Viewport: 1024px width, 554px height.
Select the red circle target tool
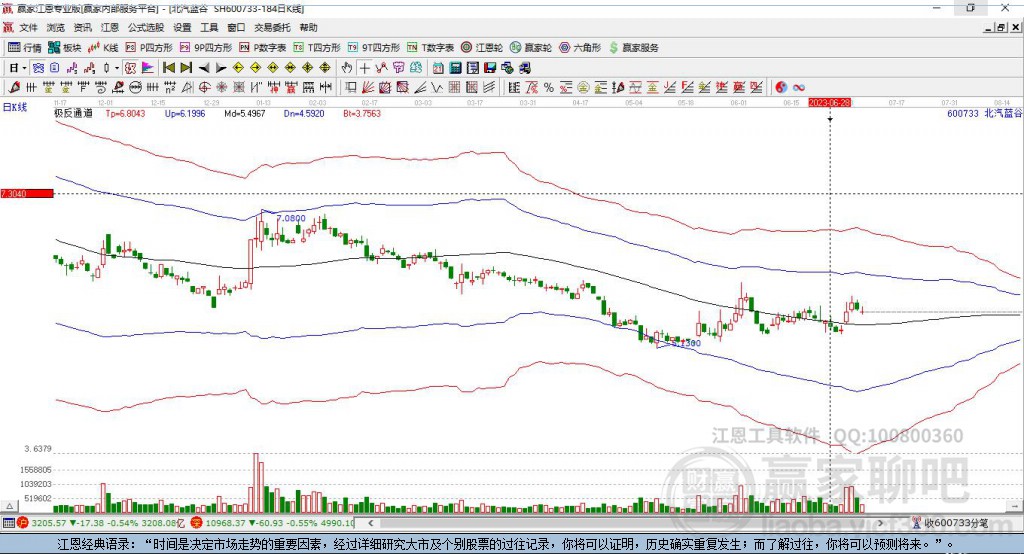pyautogui.click(x=204, y=88)
